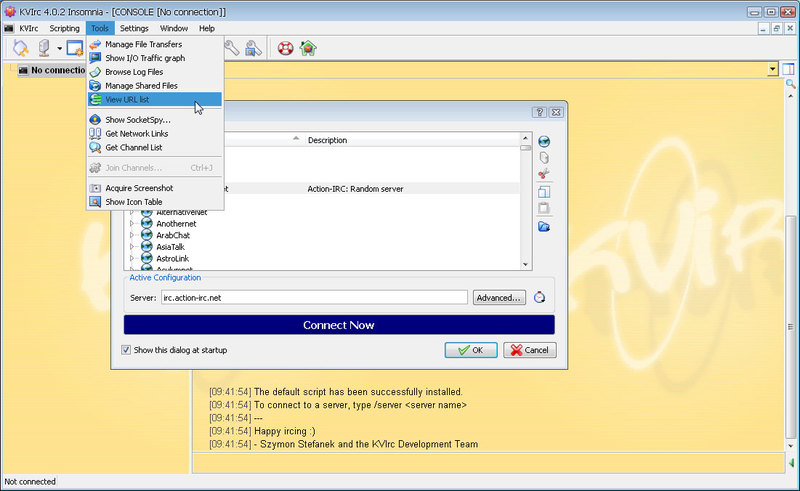Click the Advanced... button
The image size is (800, 491).
499,298
